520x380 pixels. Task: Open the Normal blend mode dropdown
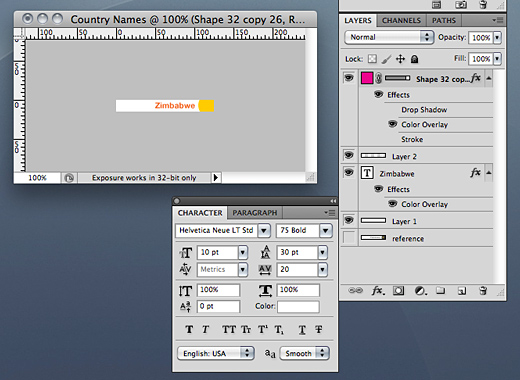pyautogui.click(x=389, y=37)
